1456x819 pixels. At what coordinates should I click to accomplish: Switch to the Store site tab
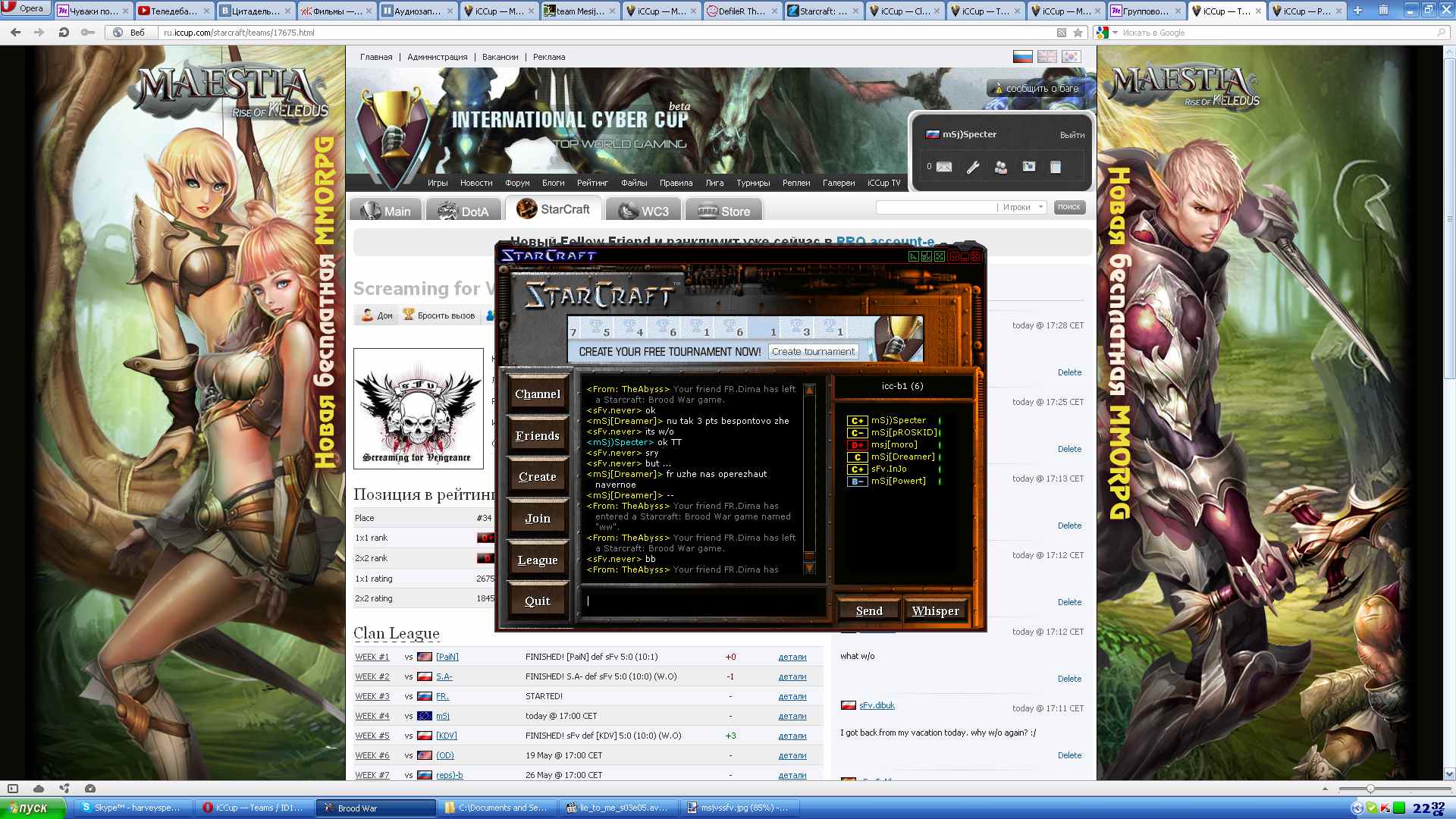tap(724, 211)
